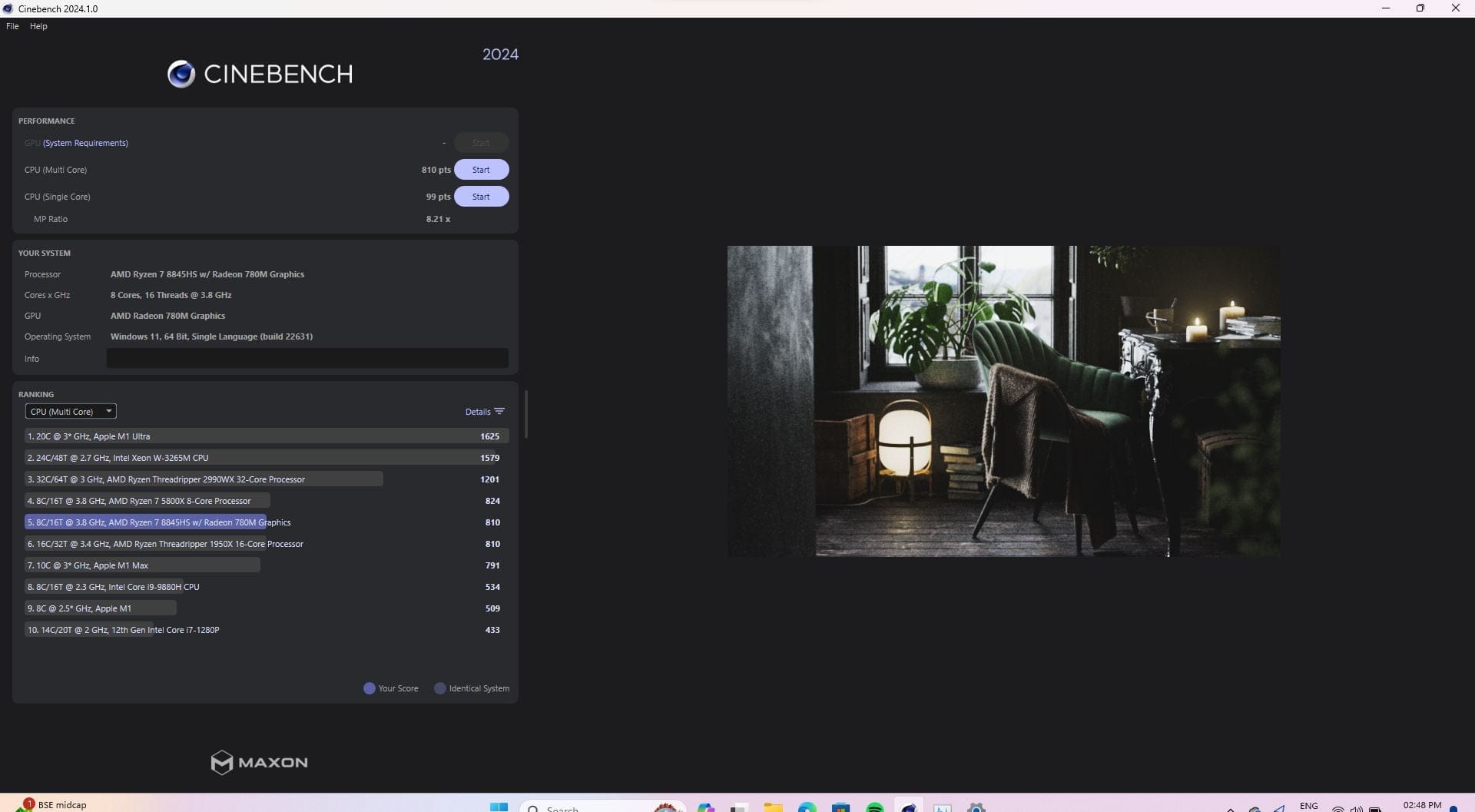Open the Windows Start menu

[499, 807]
